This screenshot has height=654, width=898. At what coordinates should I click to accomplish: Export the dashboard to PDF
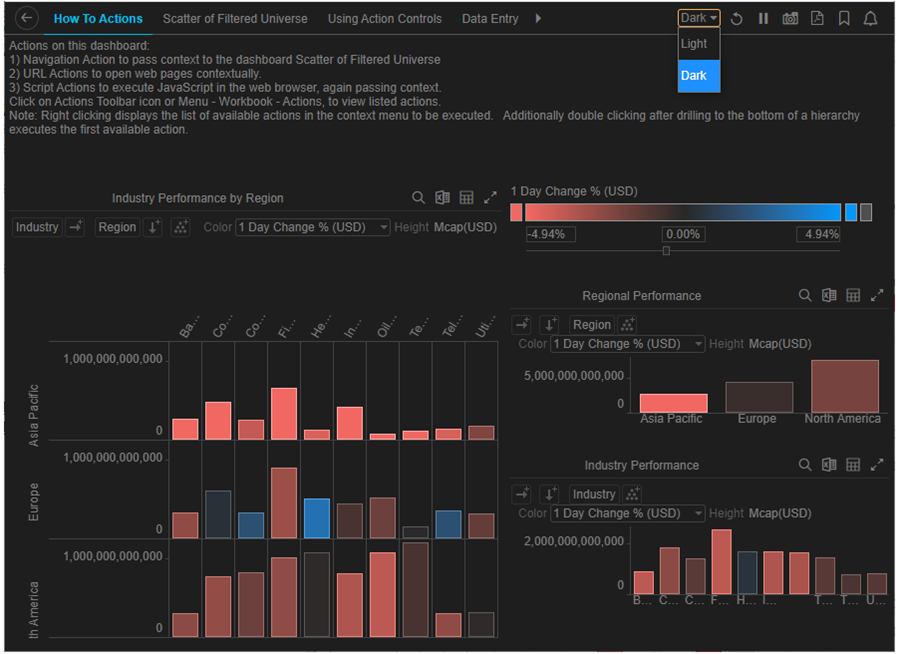click(815, 16)
